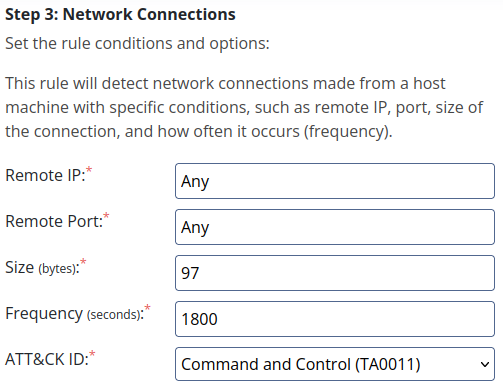Click the red asterisk next to ATT&CK ID
The width and height of the screenshot is (503, 392).
pos(92,353)
